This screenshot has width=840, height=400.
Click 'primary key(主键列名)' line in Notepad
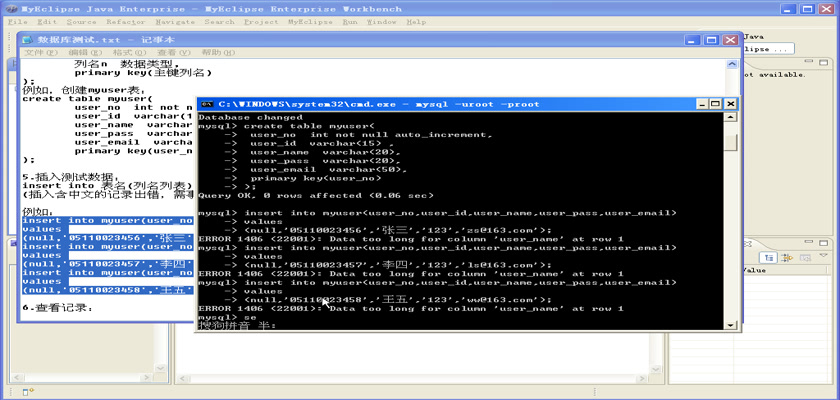tap(142, 73)
